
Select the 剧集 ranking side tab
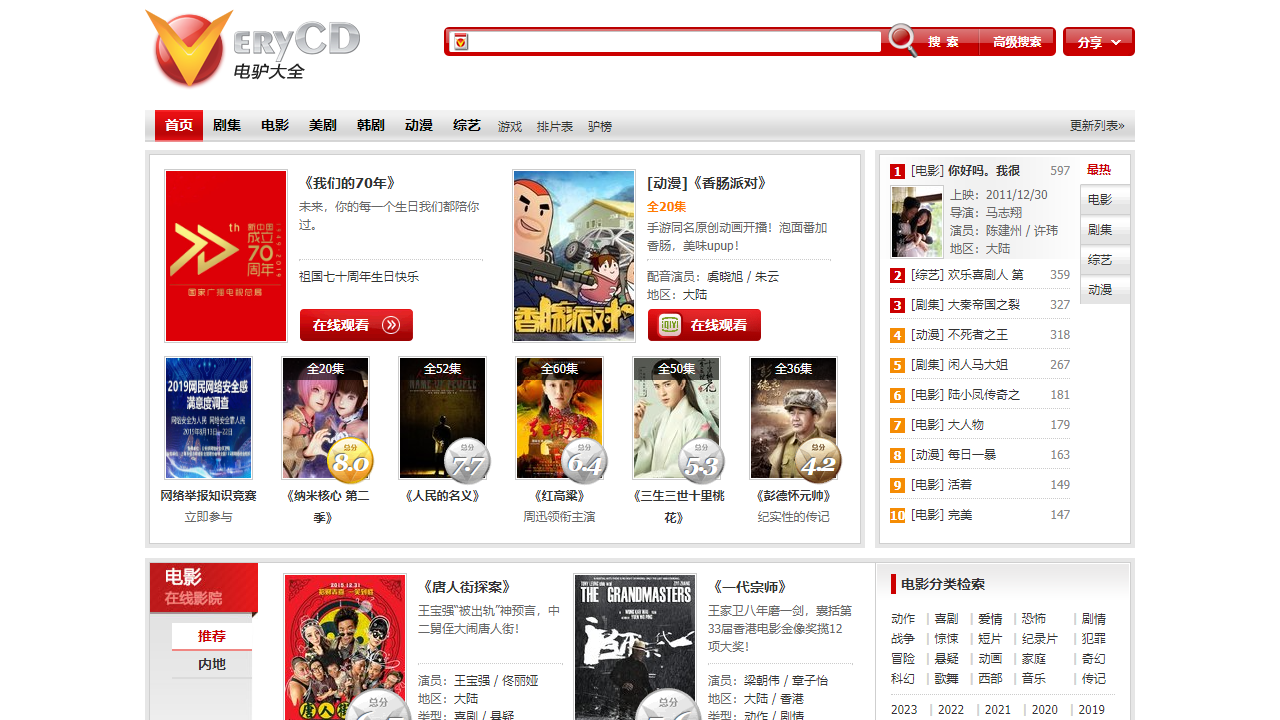point(1105,230)
